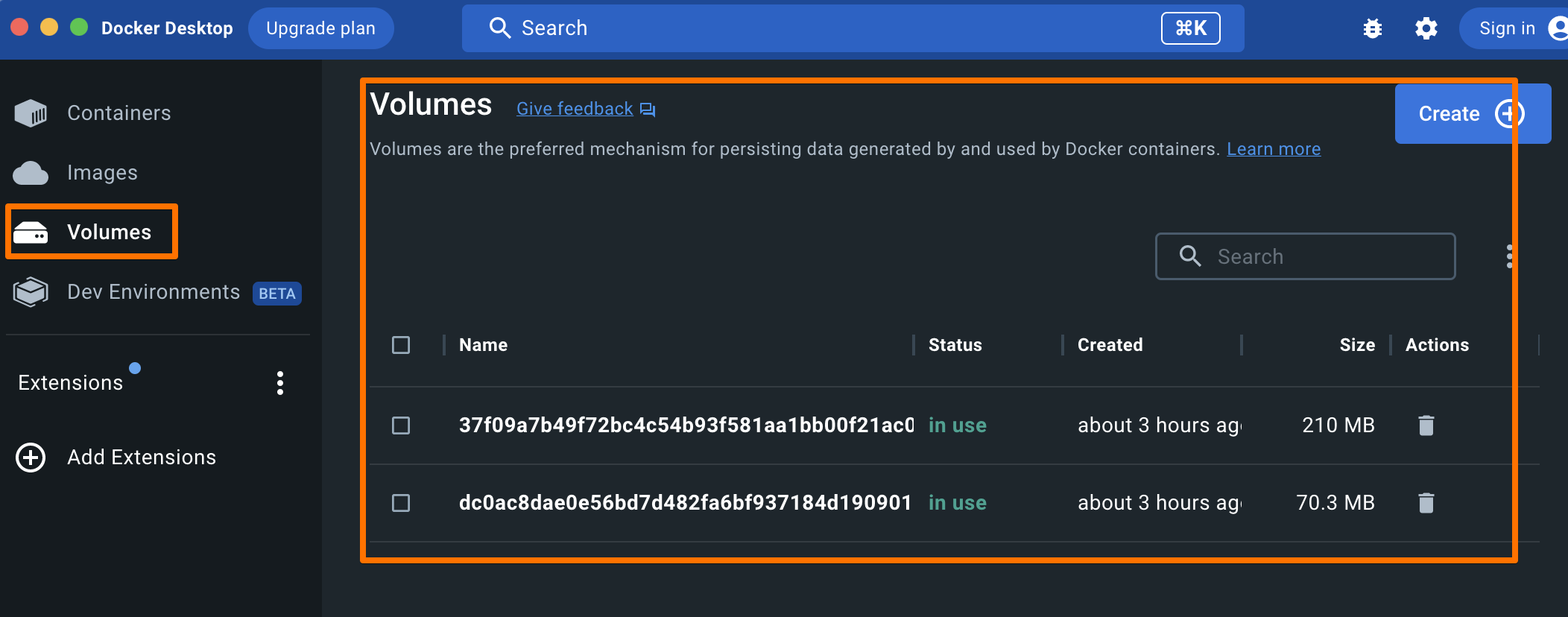Click the Give feedback link
The height and width of the screenshot is (617, 1568).
[575, 109]
